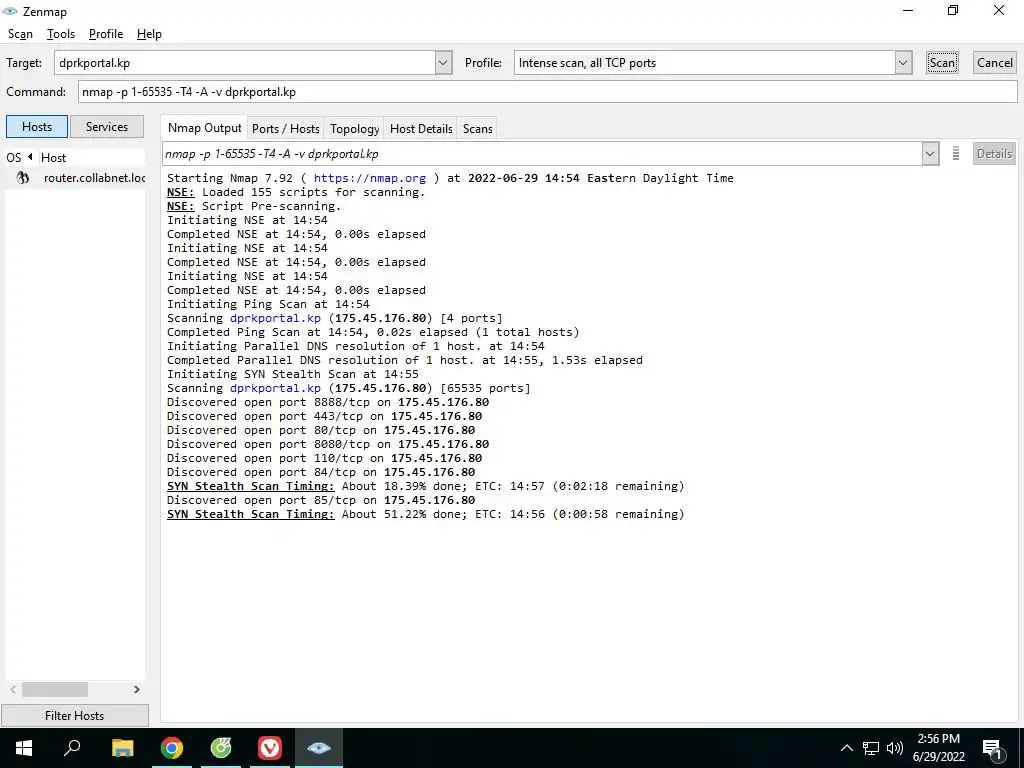
Task: Click the OS column header
Action: tap(14, 157)
